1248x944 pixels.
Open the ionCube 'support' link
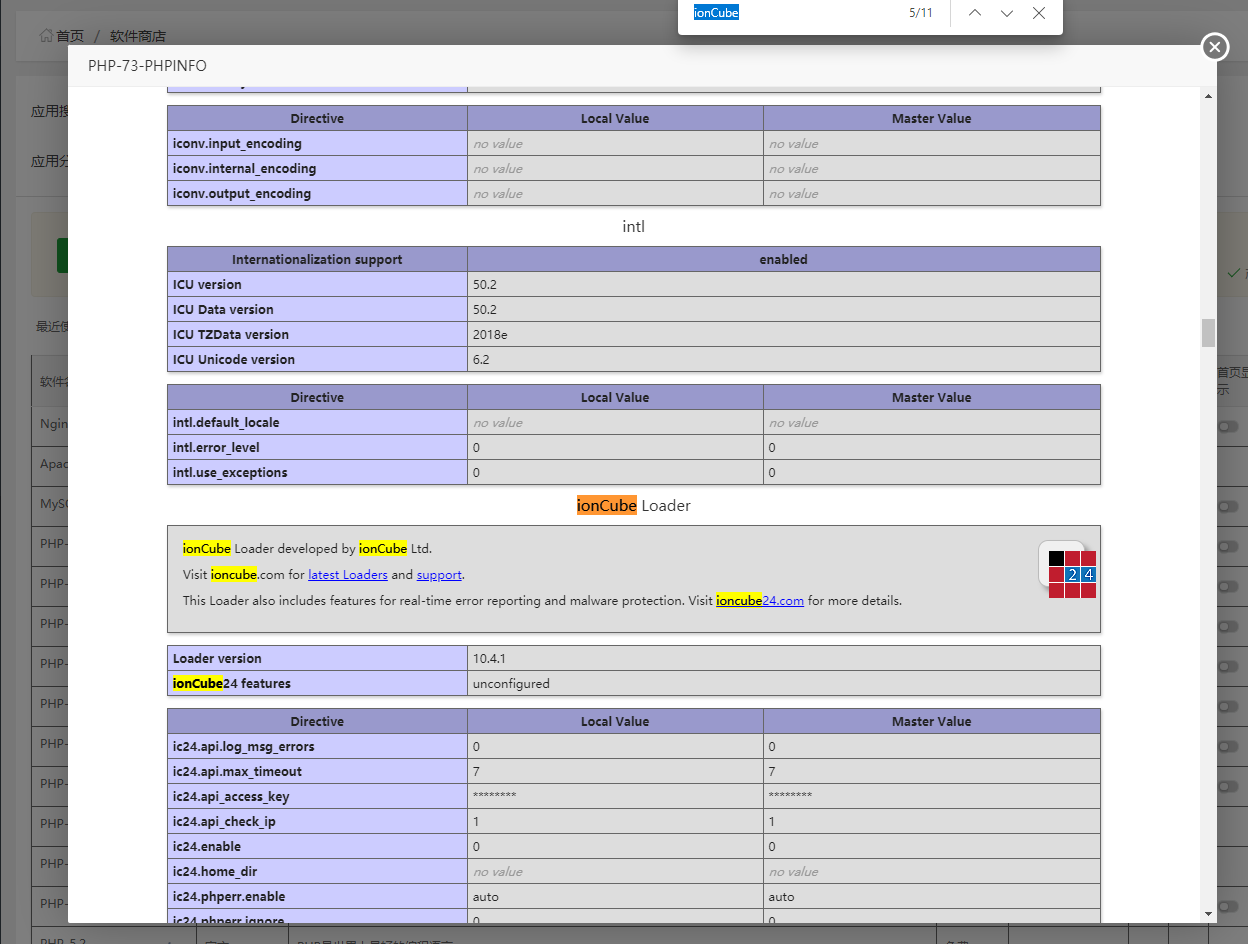tap(439, 575)
